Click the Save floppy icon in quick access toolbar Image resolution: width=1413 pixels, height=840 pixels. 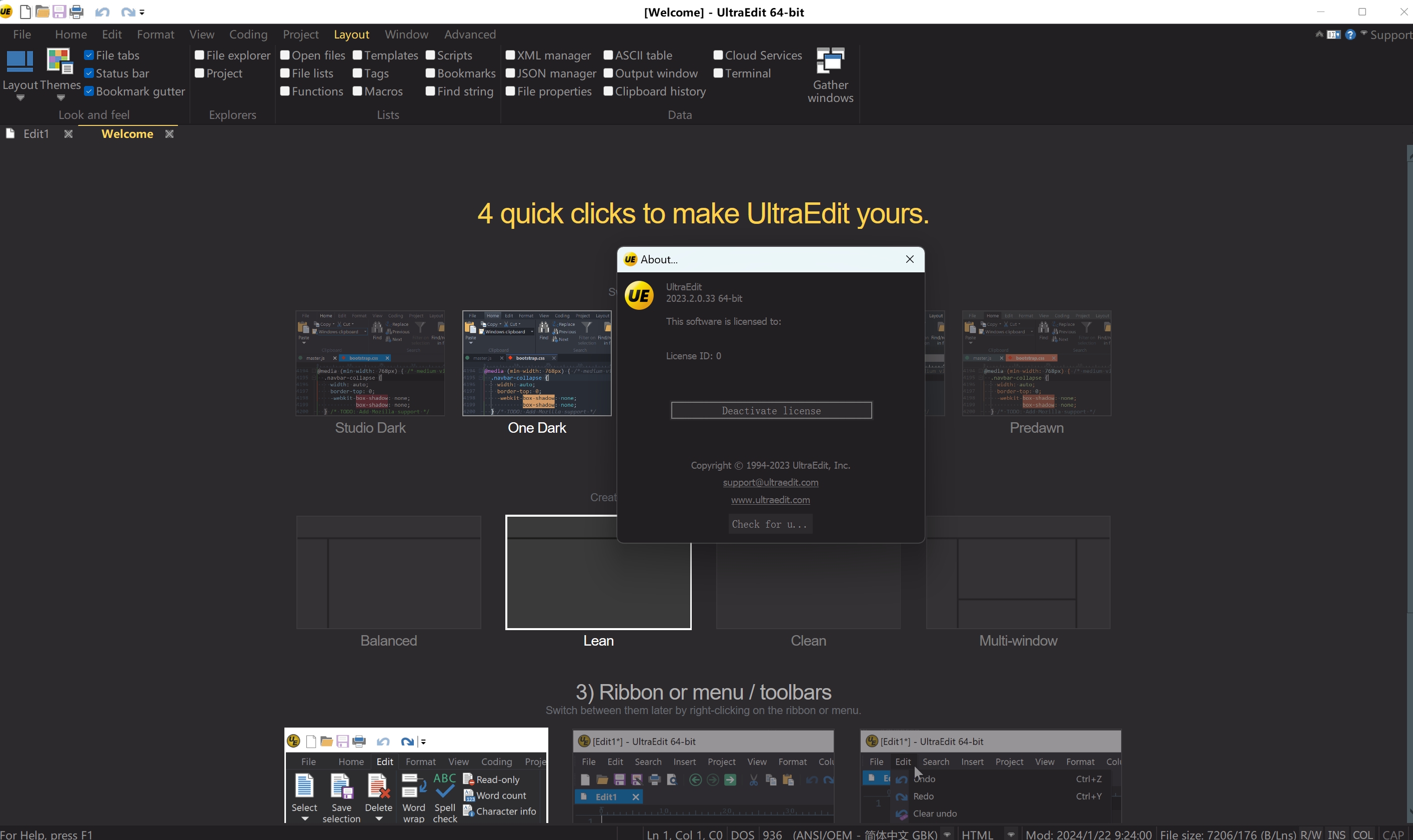point(59,12)
